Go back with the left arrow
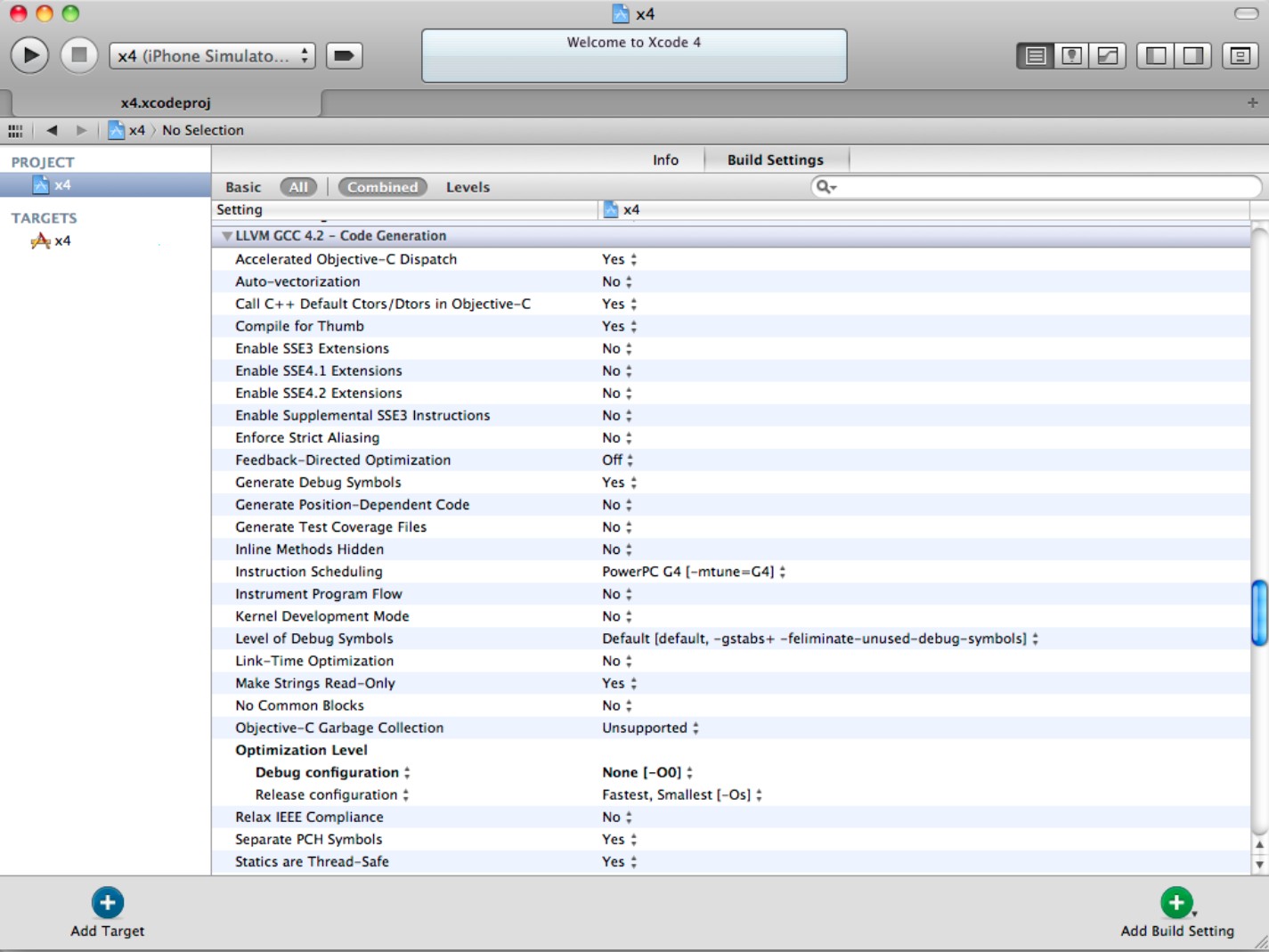Image resolution: width=1269 pixels, height=952 pixels. tap(52, 130)
